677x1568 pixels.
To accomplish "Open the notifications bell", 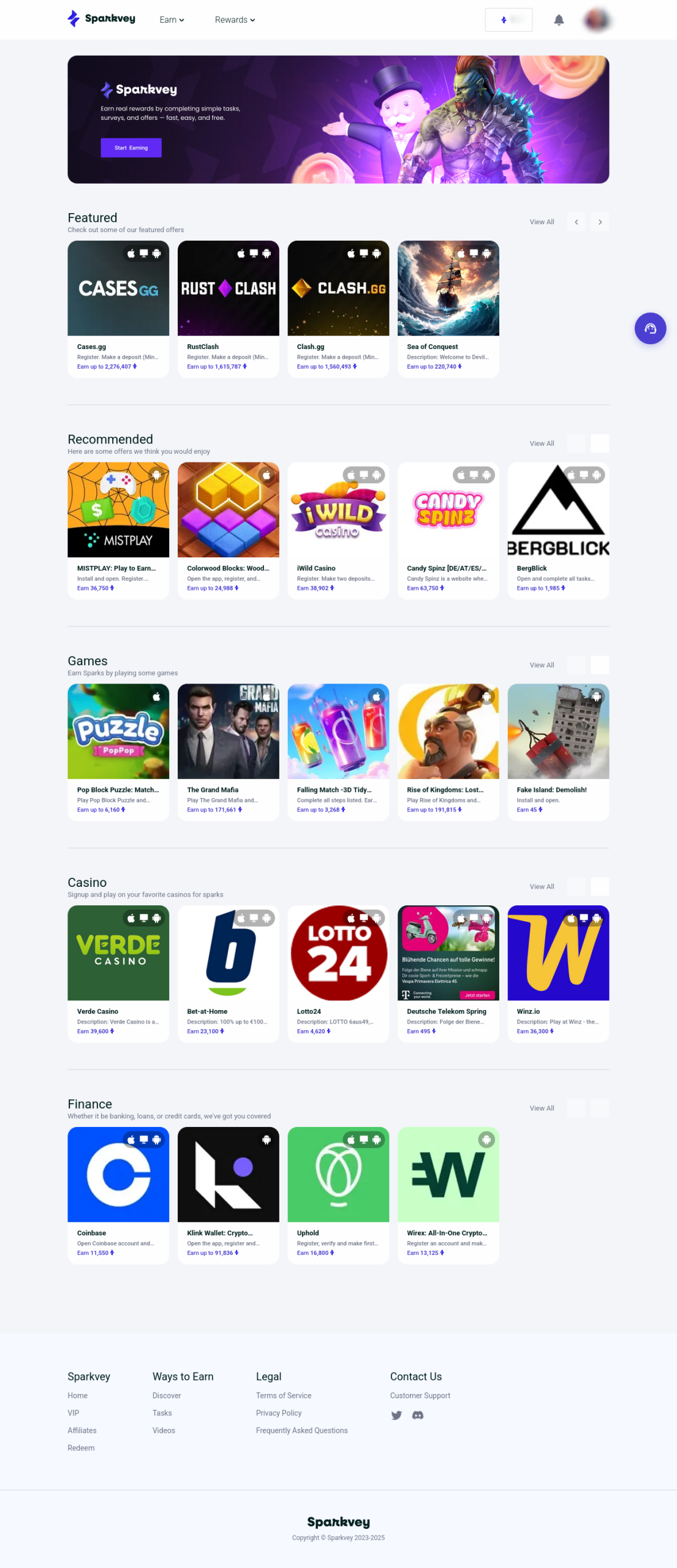I will click(559, 20).
